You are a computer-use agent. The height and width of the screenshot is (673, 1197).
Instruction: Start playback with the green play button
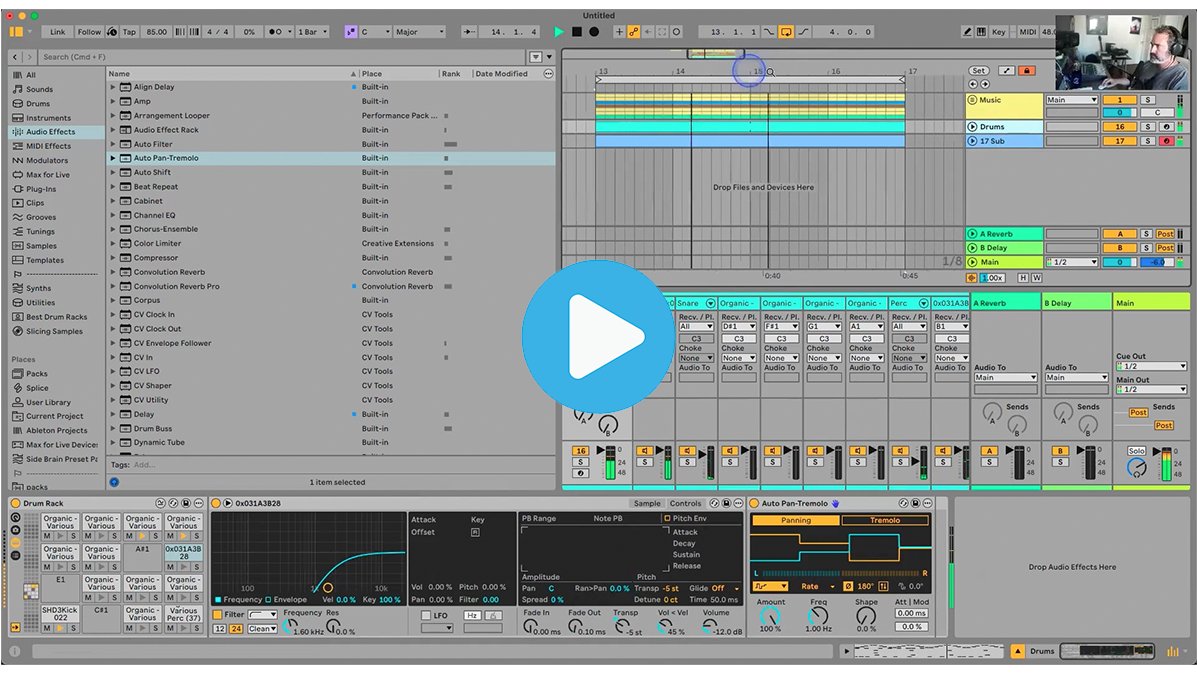559,32
